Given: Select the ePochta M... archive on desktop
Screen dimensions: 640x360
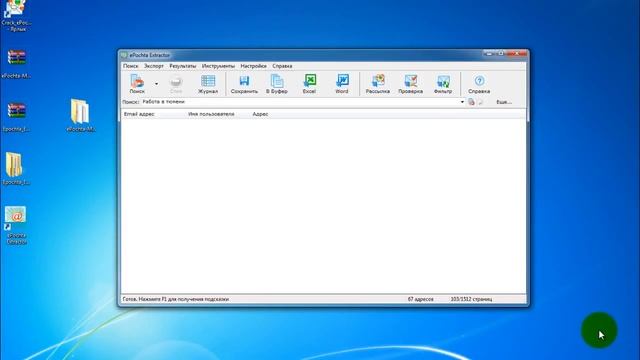Looking at the screenshot, I should (16, 63).
